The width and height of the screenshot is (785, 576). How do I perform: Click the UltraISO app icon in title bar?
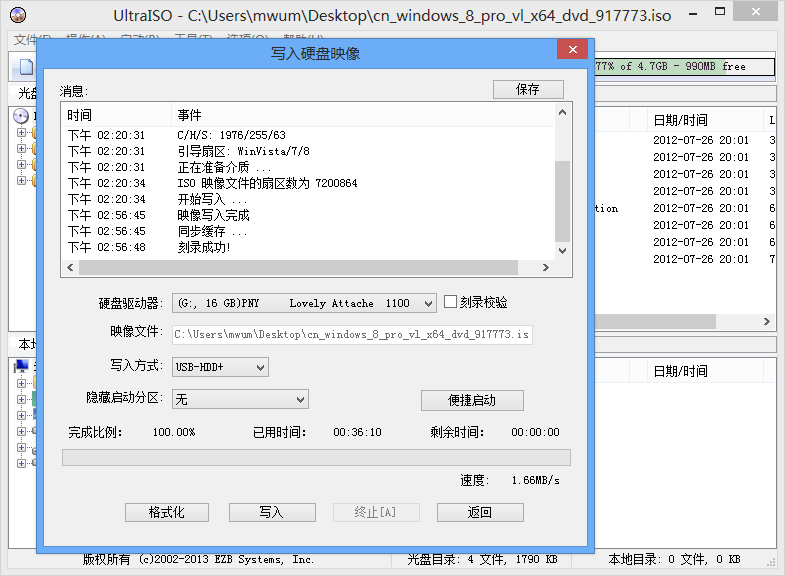[18, 15]
